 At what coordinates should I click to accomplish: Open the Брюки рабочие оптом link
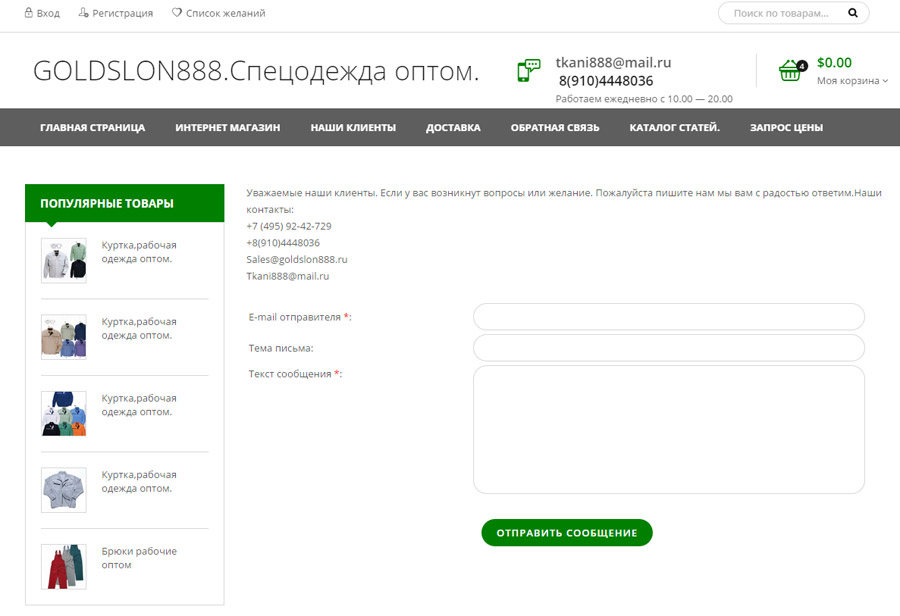coord(139,558)
